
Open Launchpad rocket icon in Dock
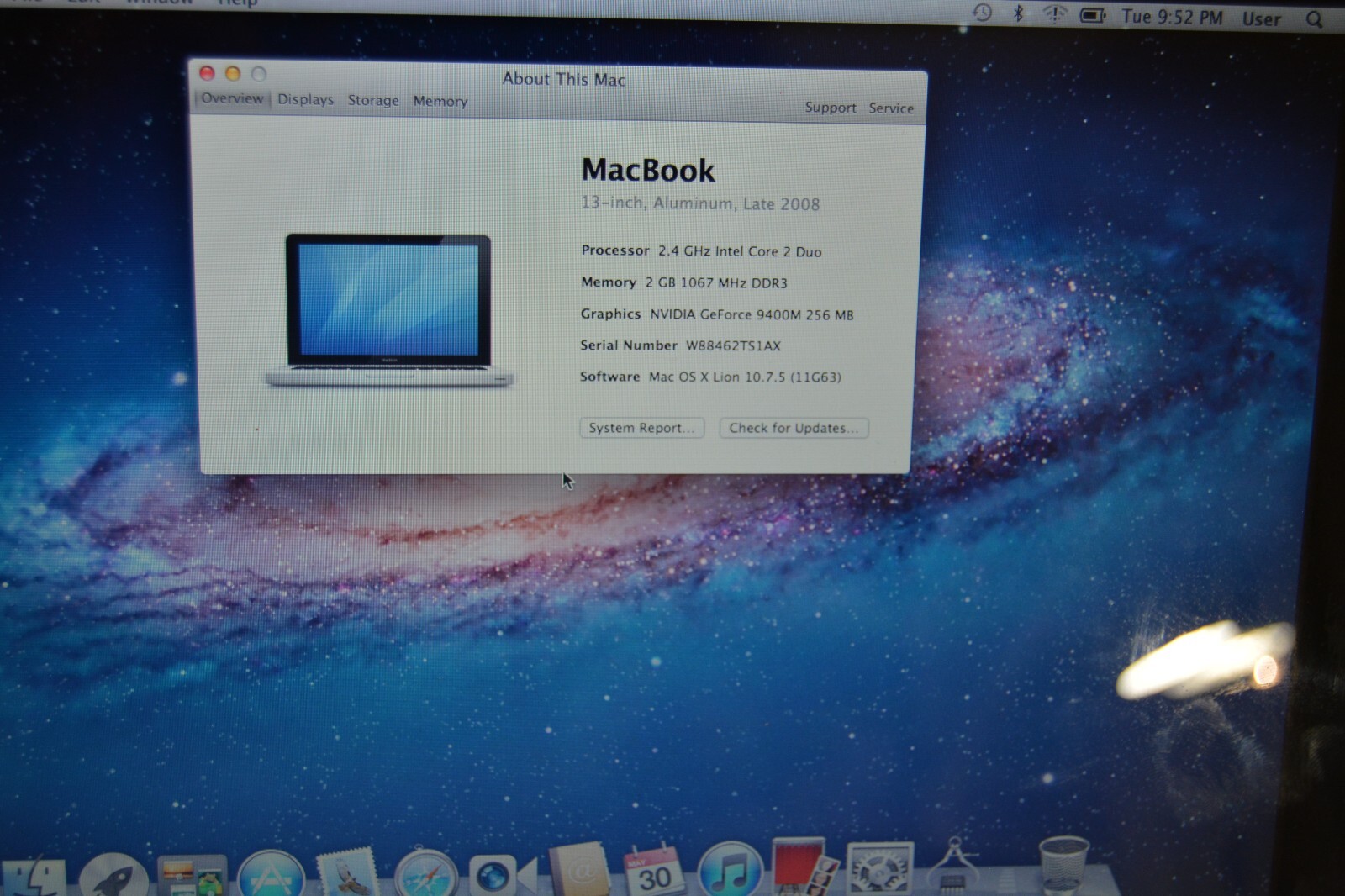113,876
